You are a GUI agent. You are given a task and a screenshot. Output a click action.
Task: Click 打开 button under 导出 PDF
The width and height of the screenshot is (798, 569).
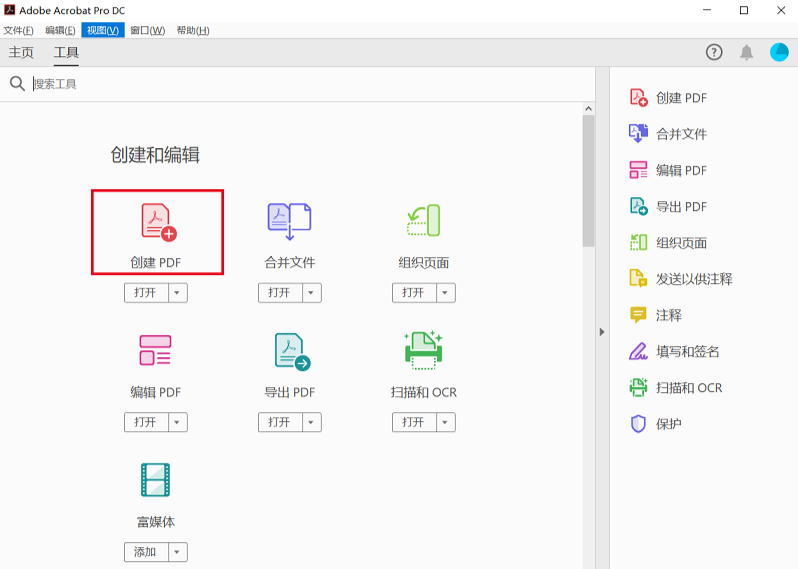click(x=280, y=422)
